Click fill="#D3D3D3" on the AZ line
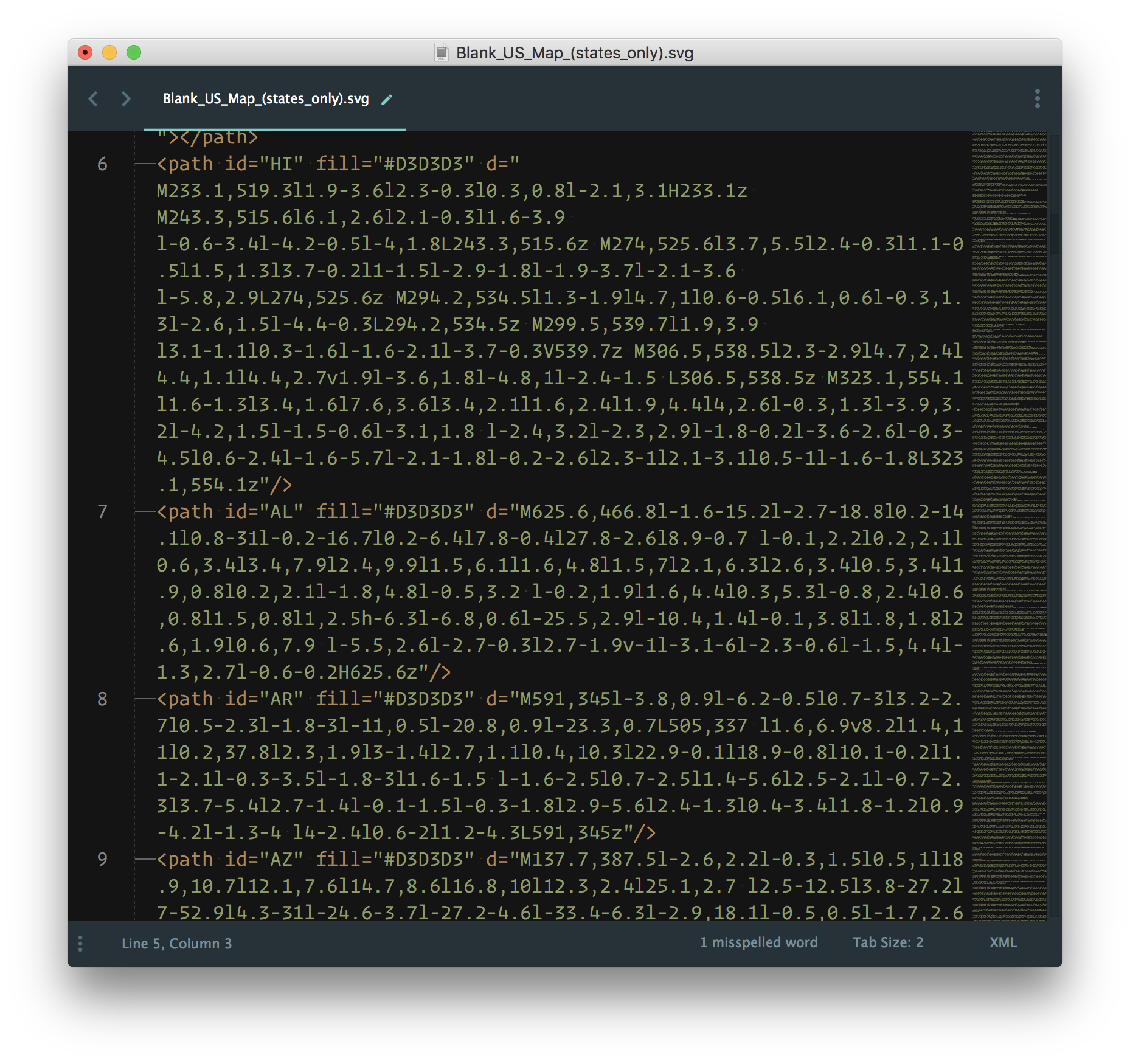The height and width of the screenshot is (1064, 1130). (x=395, y=860)
